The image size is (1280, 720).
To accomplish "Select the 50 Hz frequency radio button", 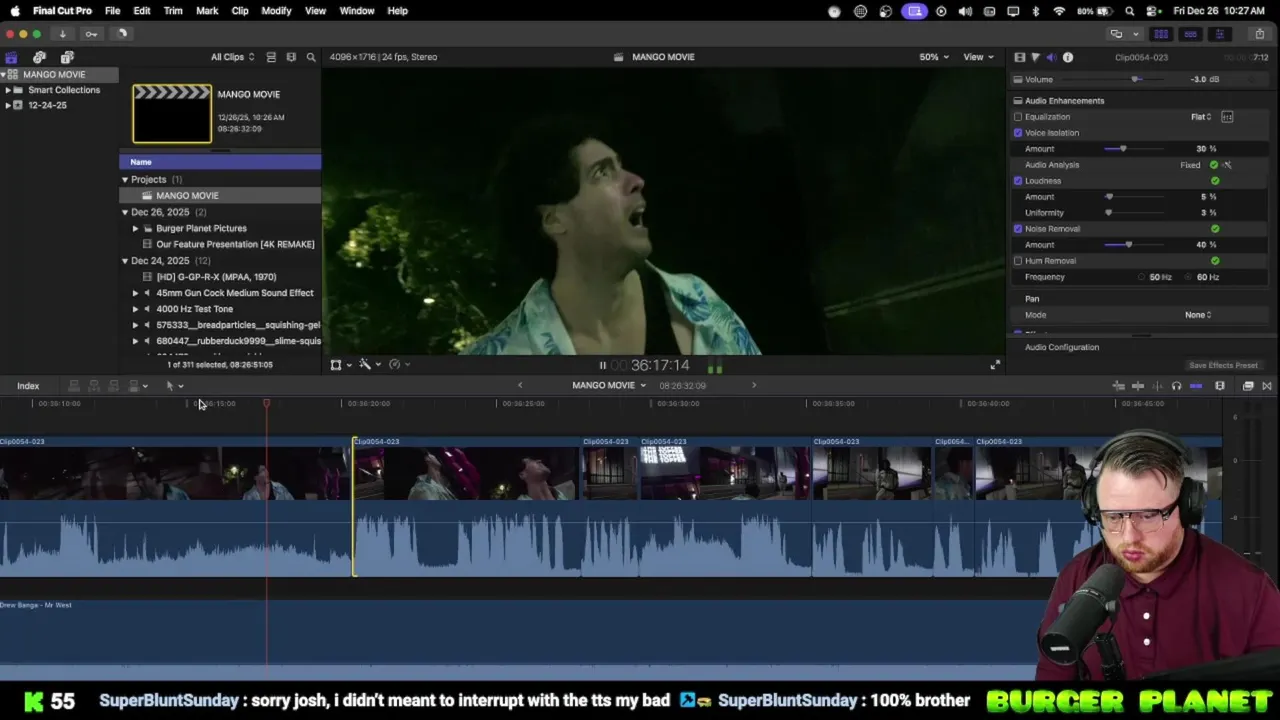I will (x=1142, y=277).
